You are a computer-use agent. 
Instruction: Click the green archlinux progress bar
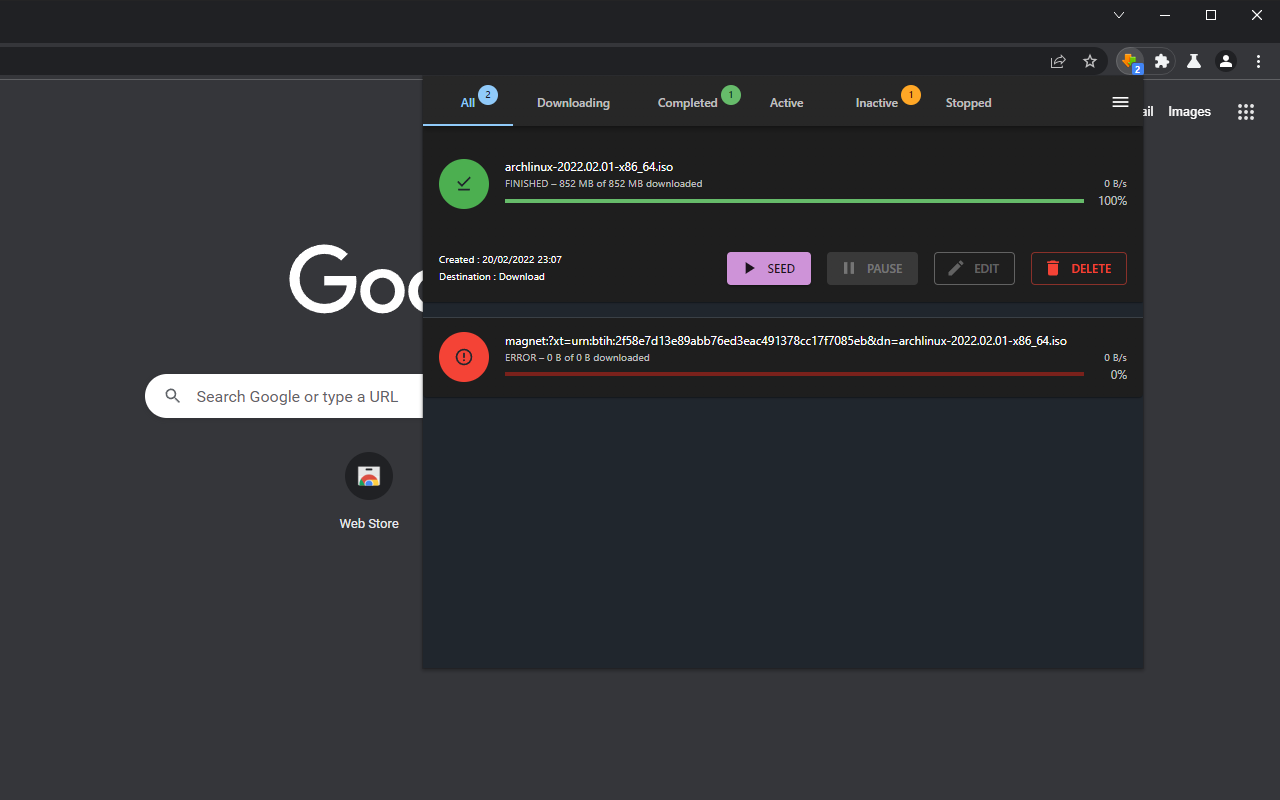[794, 201]
